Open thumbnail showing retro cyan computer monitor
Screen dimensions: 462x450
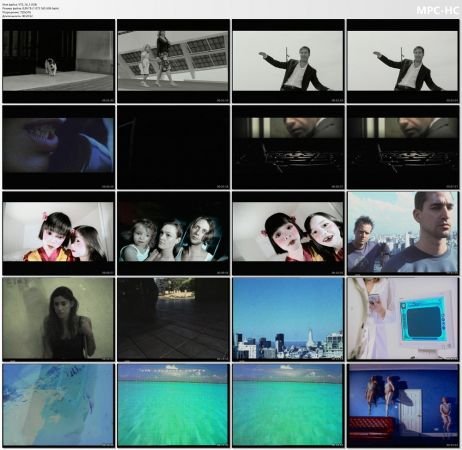403,319
